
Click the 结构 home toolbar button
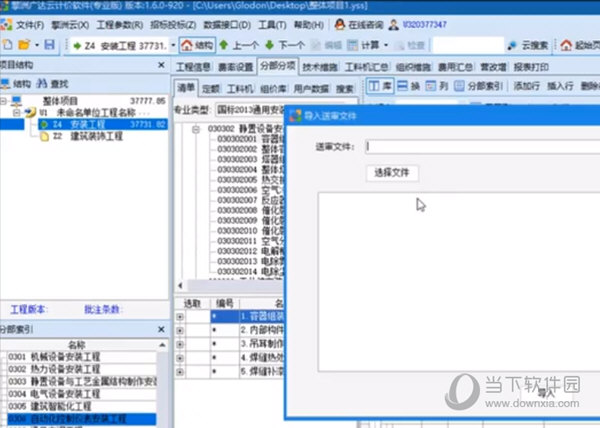click(x=197, y=46)
